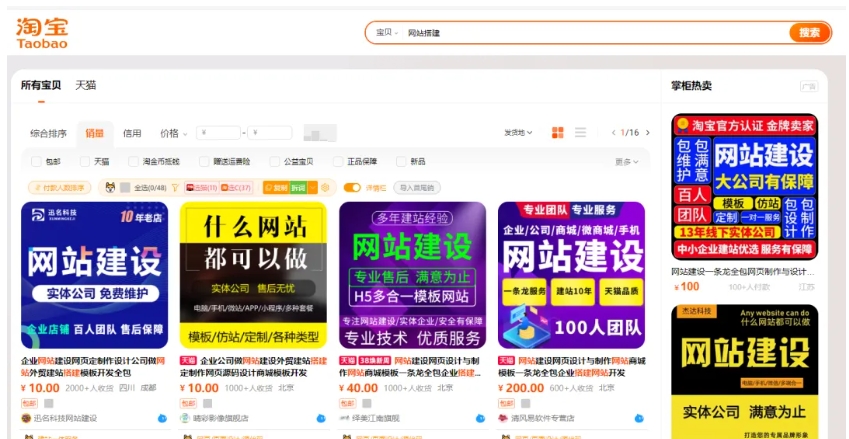Click the maximum price input field

270,133
